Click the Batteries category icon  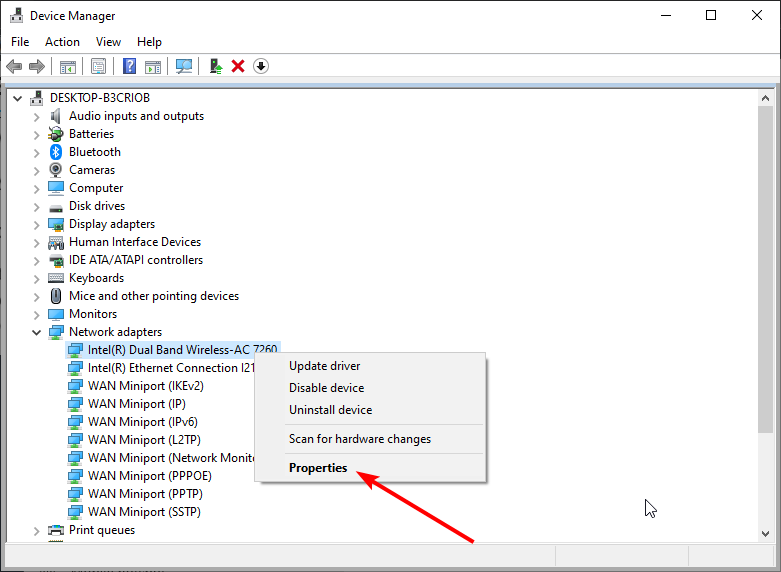(x=56, y=134)
